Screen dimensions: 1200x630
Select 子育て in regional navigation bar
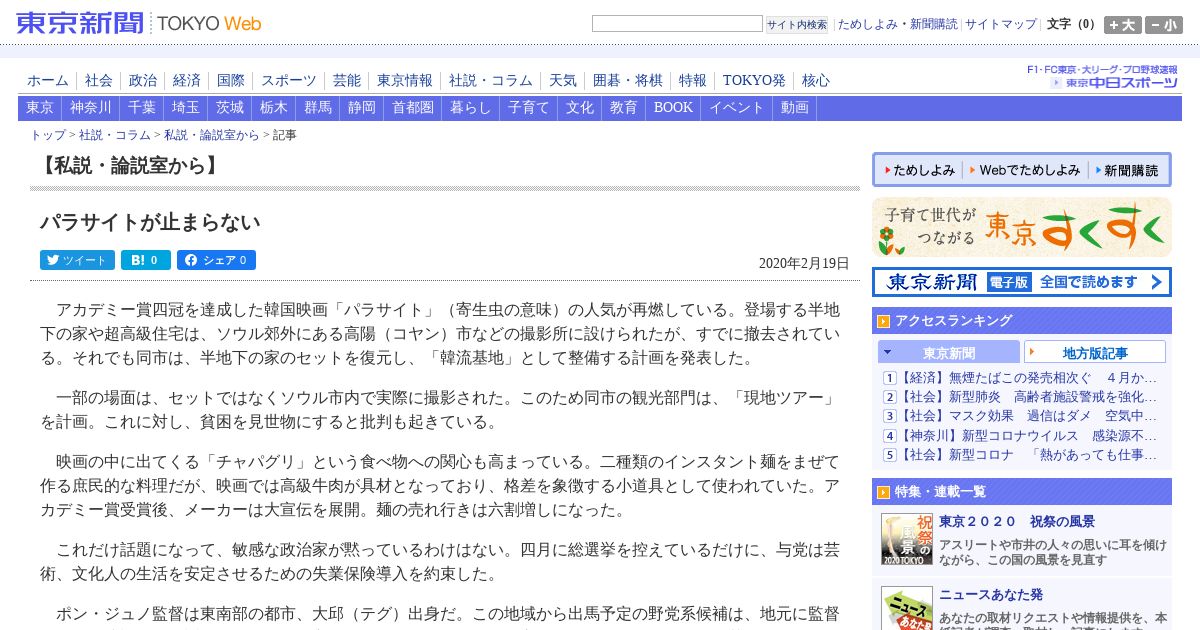coord(529,108)
